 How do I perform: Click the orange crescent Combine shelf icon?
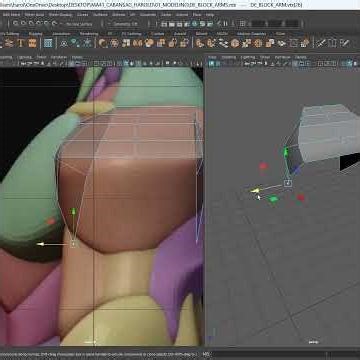[103, 43]
